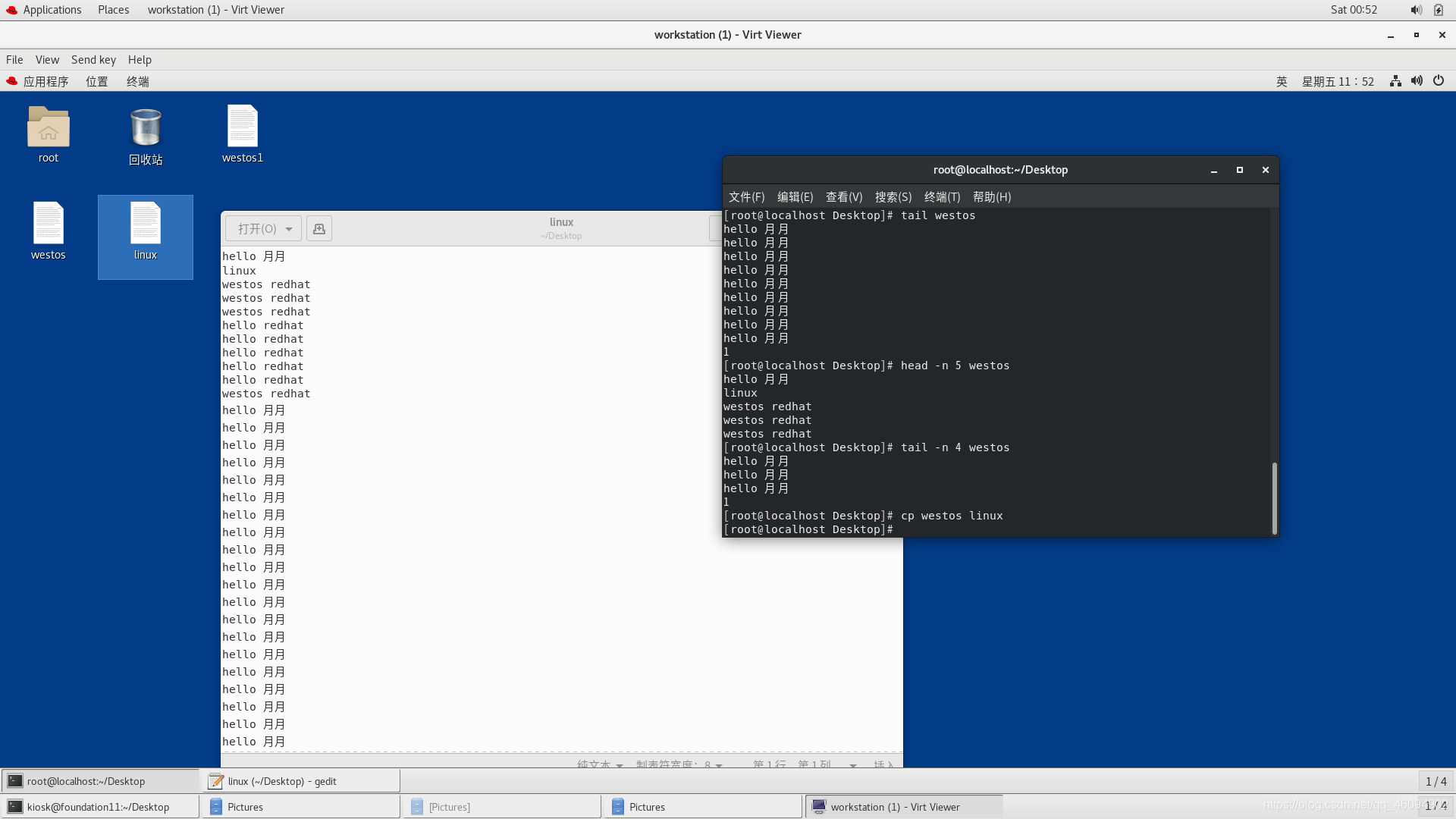Open the 打开(O) dropdown in gedit

264,228
